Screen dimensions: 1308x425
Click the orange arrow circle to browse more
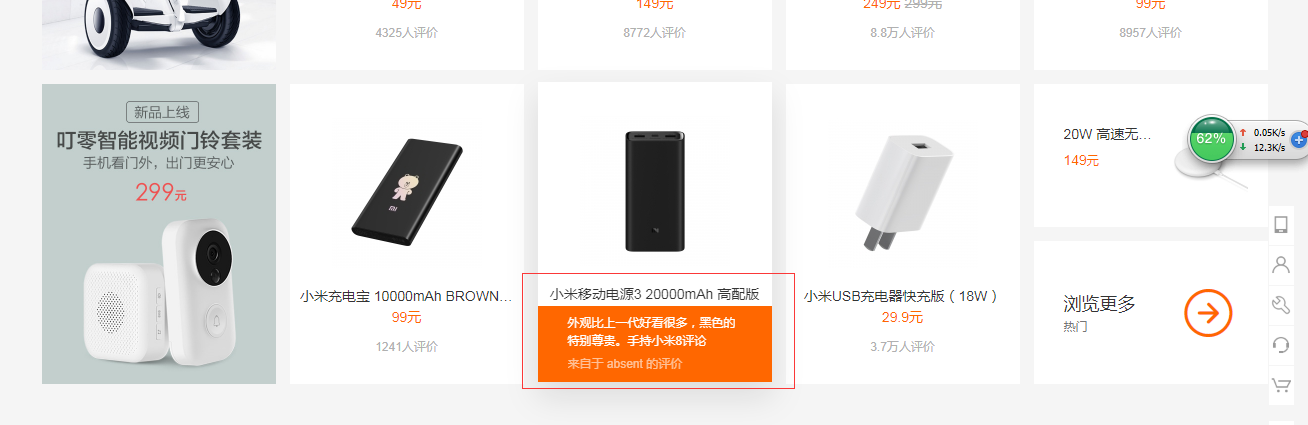[x=1208, y=314]
